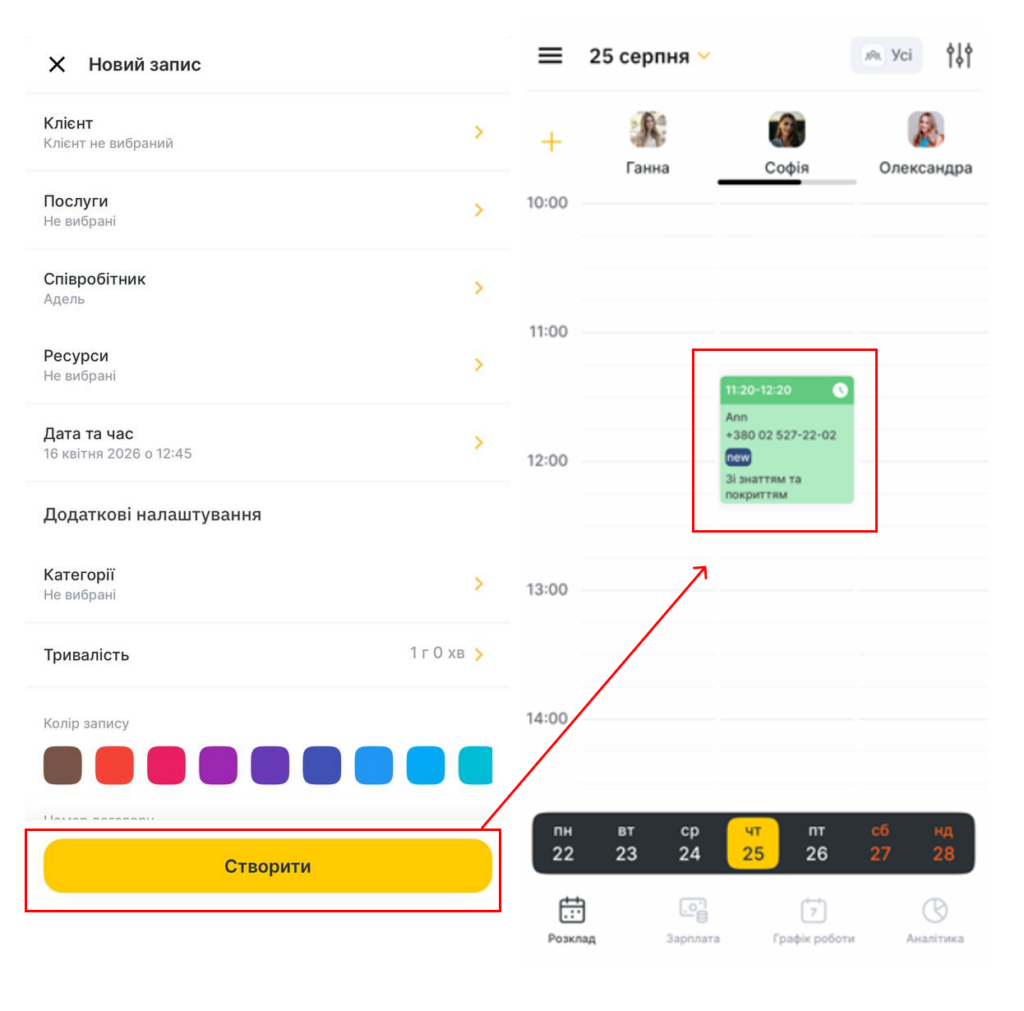Tap the yellow plus add icon
Viewport: 1024px width, 1011px height.
(x=551, y=142)
